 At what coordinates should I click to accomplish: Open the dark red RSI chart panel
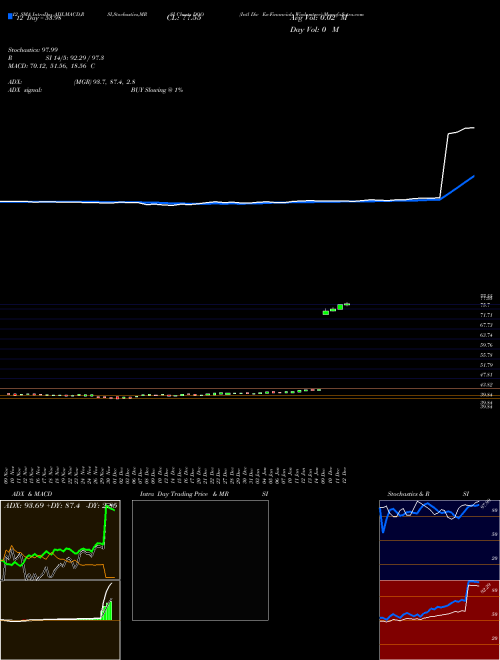[x=439, y=620]
